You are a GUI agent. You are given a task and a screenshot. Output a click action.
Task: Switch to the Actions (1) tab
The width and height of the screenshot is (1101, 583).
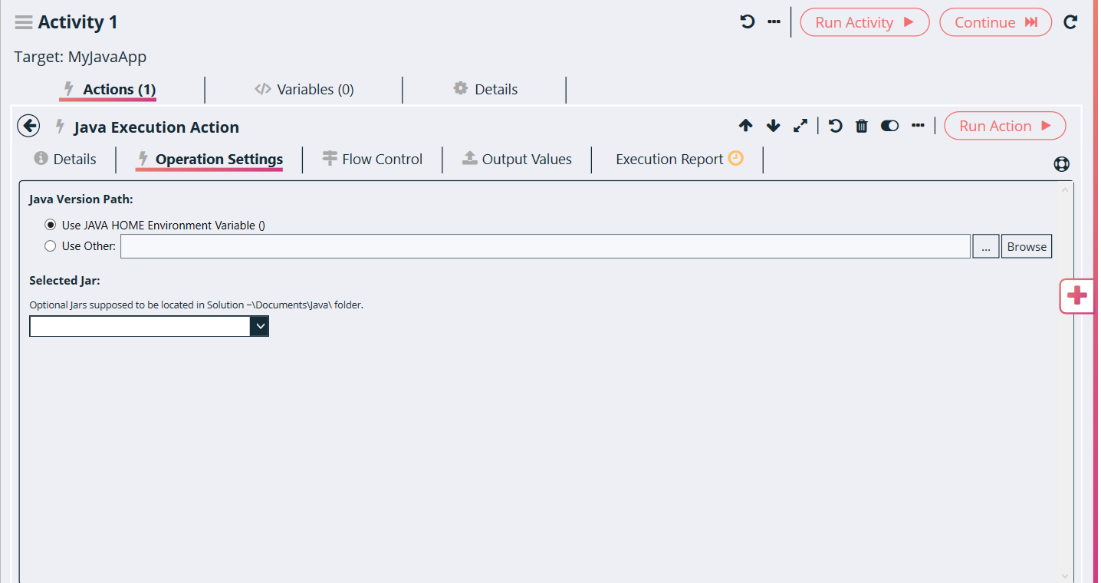click(108, 89)
